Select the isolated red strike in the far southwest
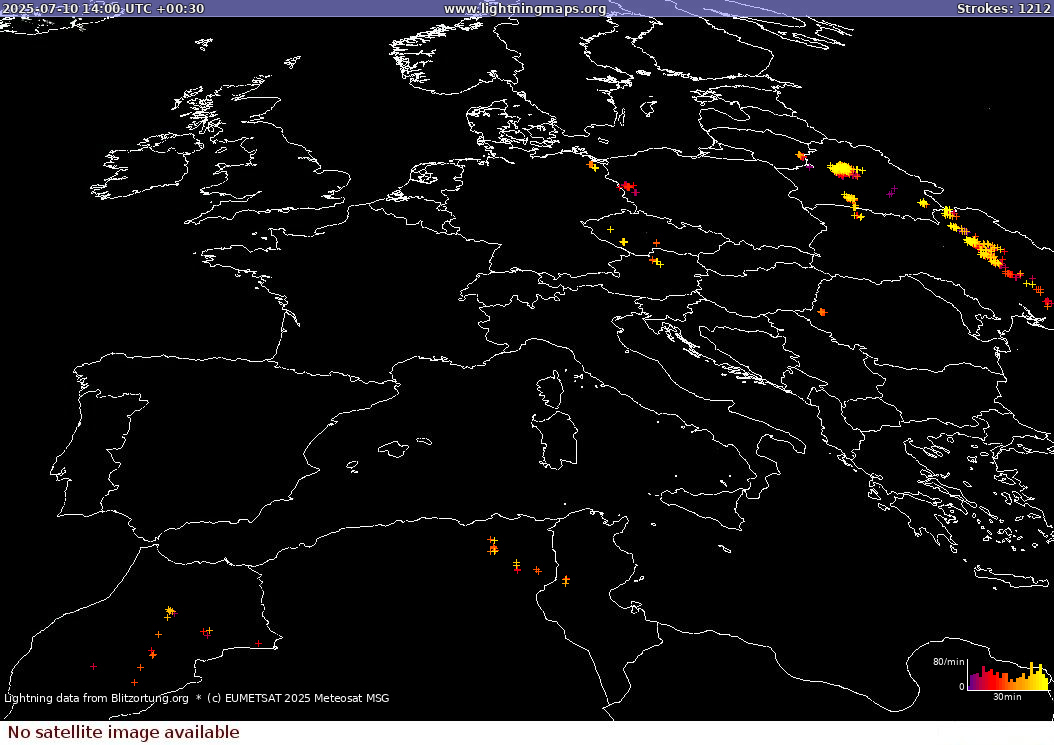Image resolution: width=1054 pixels, height=745 pixels. tap(93, 666)
